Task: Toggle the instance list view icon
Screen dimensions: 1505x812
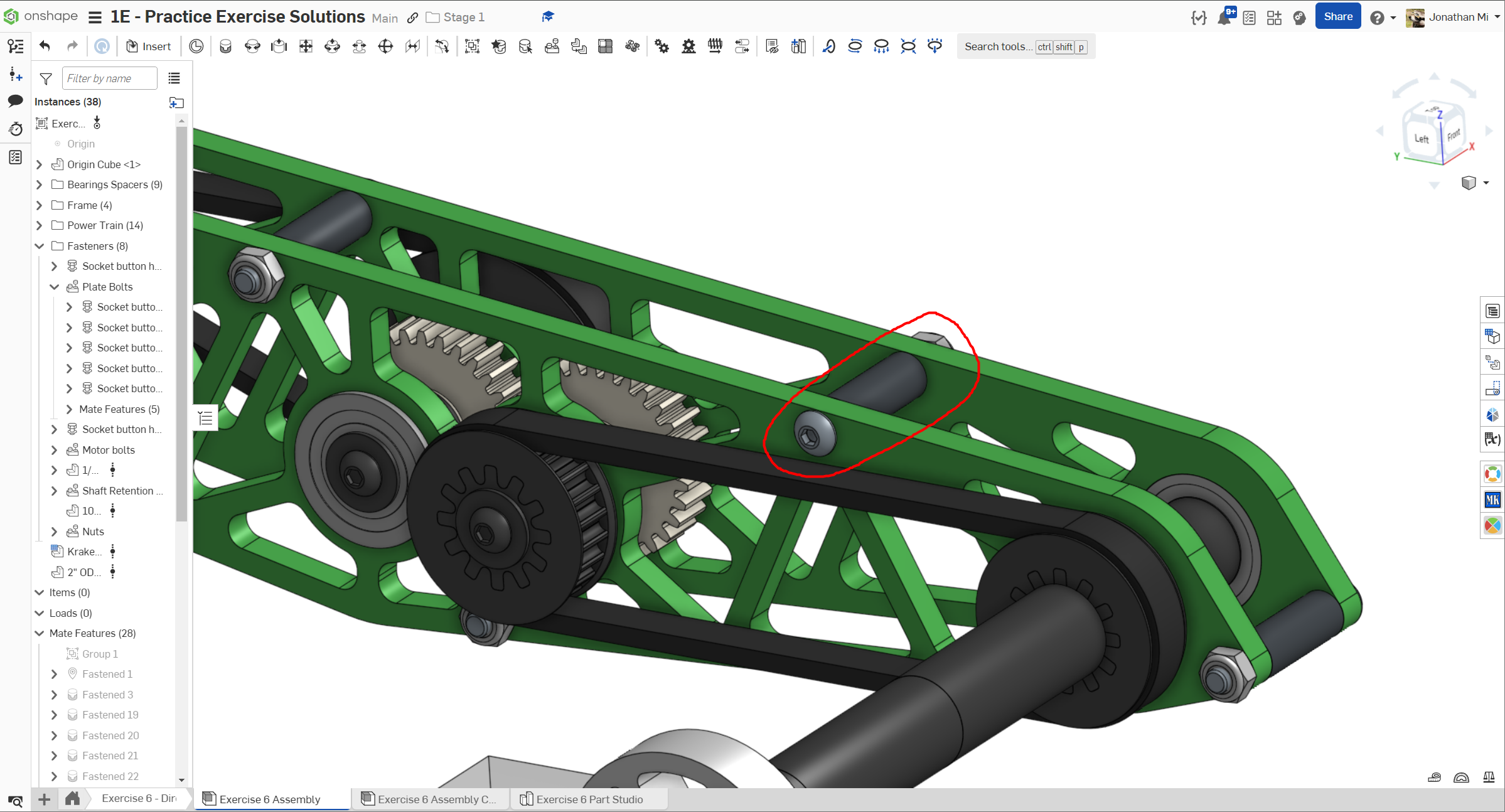Action: pos(174,78)
